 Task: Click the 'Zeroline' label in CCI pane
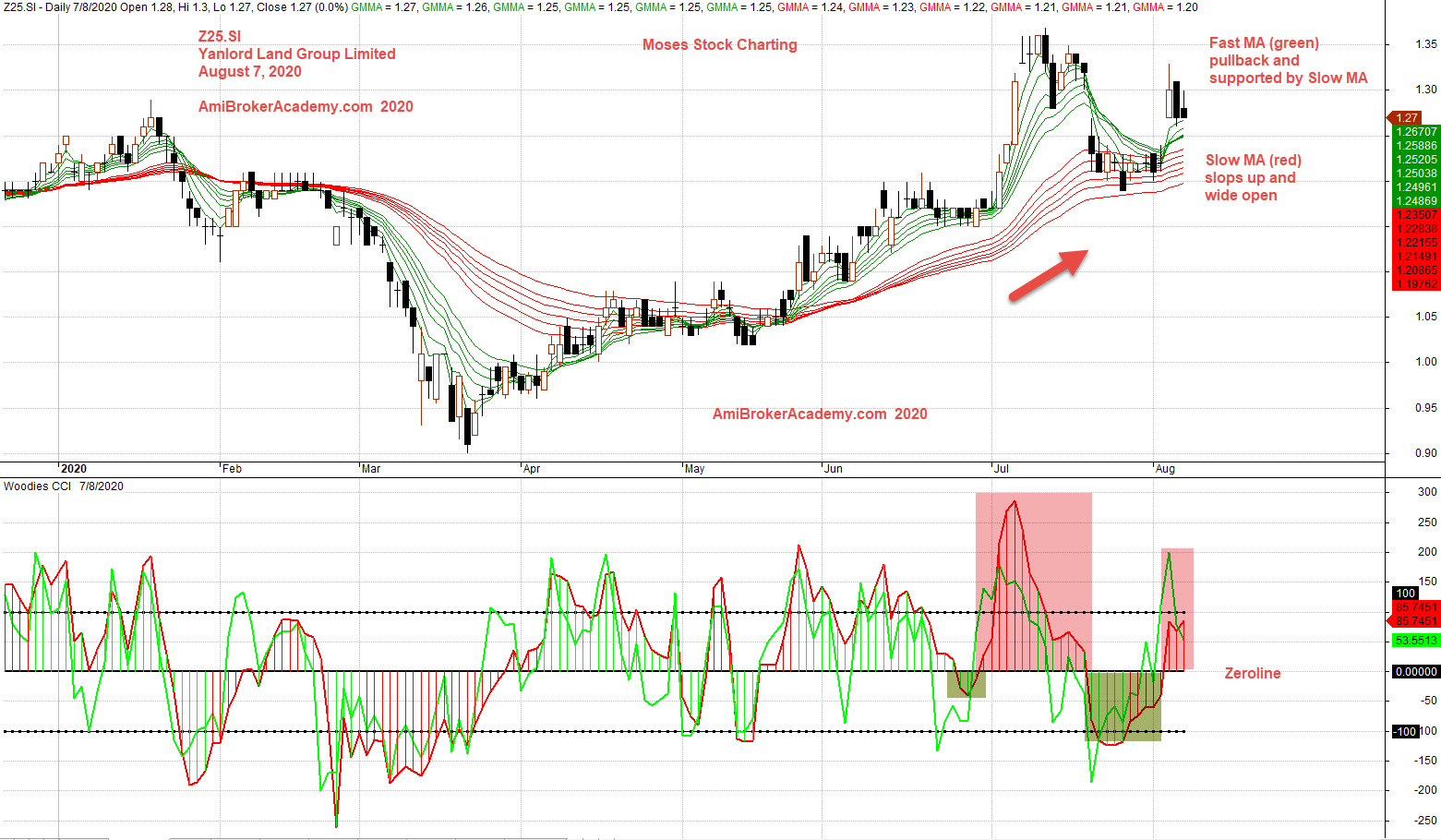[1253, 673]
